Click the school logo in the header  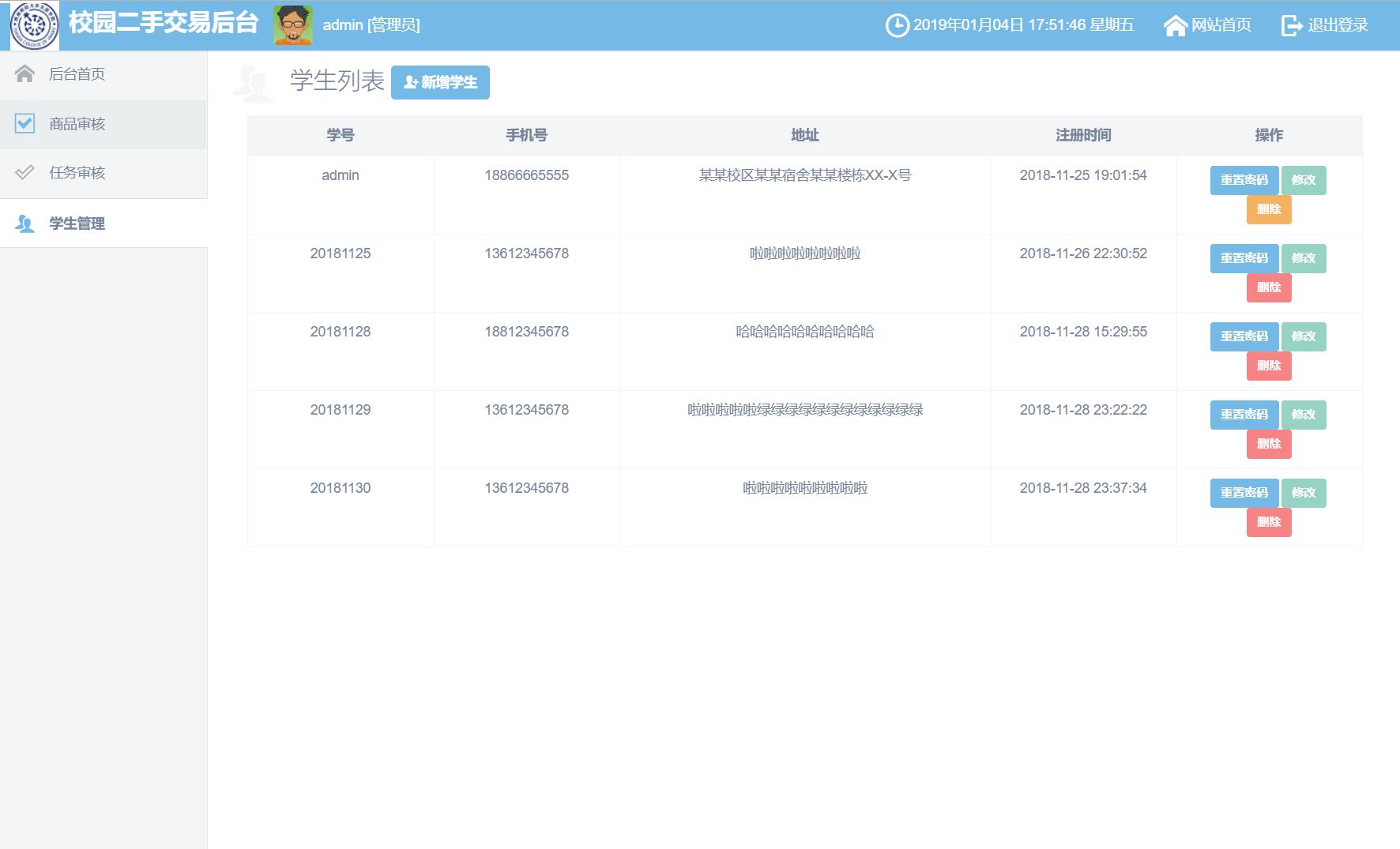click(34, 25)
